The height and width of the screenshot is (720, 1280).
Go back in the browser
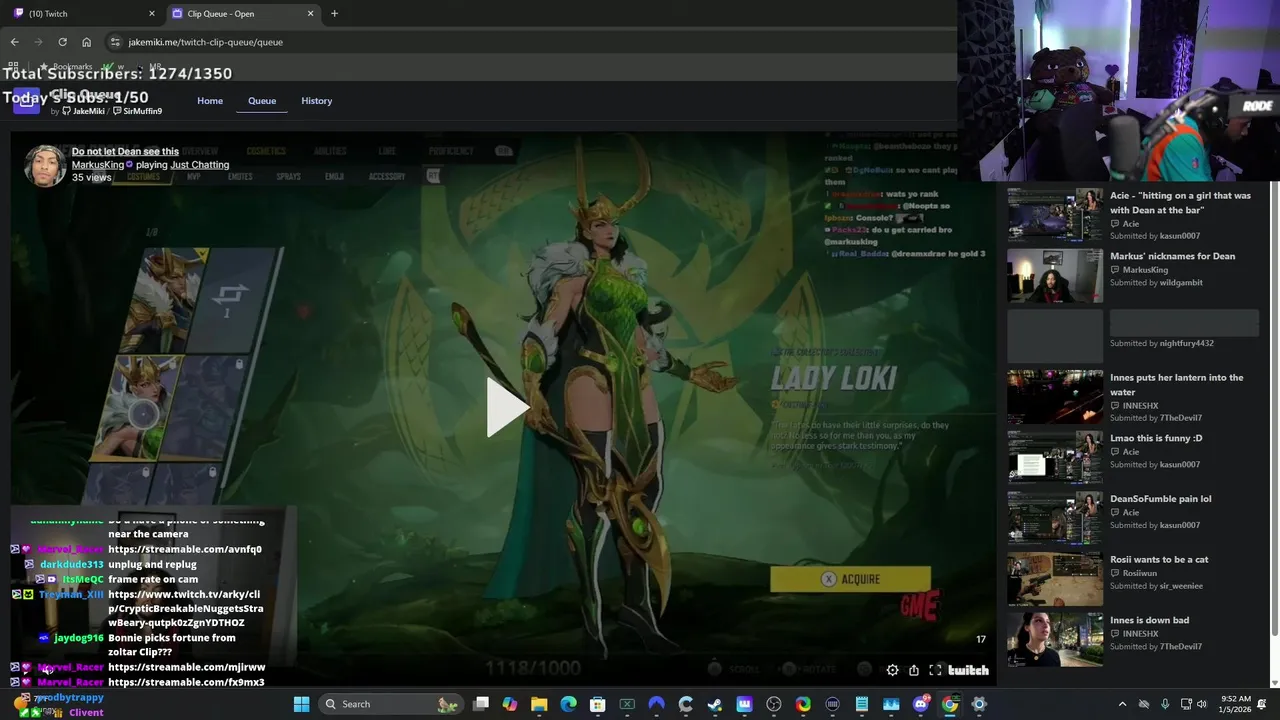tap(14, 42)
